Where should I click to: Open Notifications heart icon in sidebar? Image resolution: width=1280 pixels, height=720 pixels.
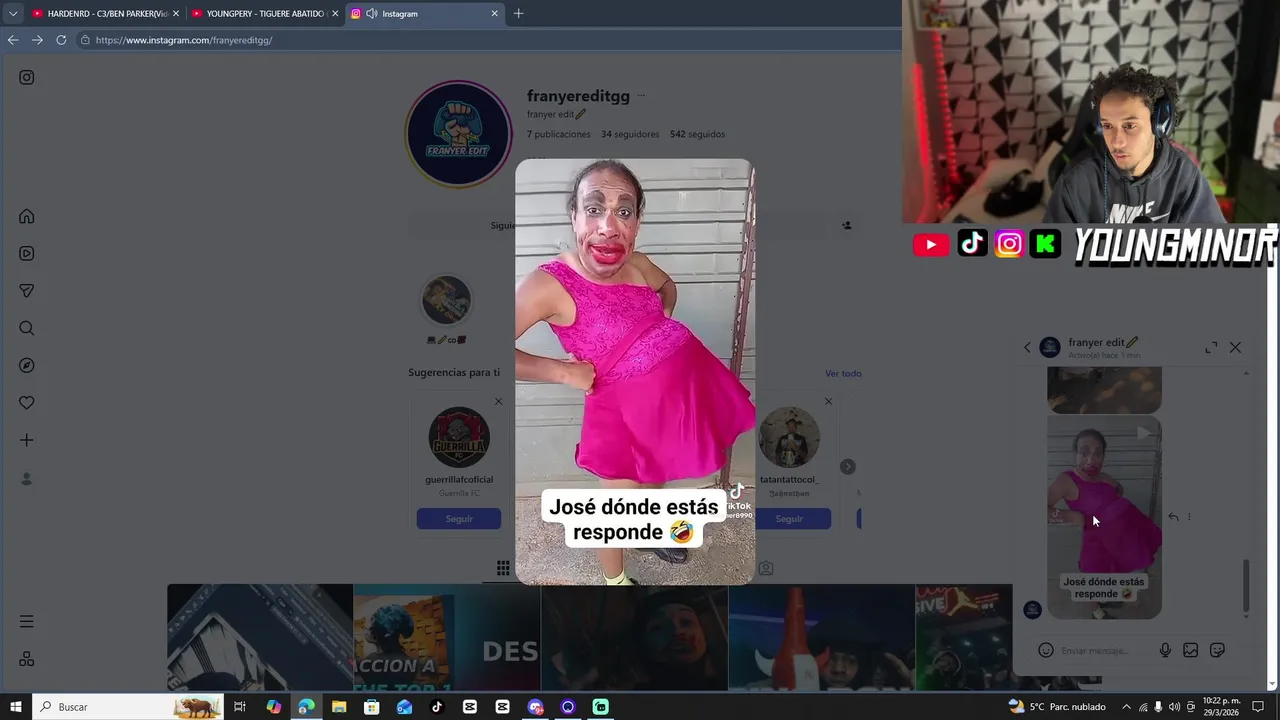pos(27,402)
